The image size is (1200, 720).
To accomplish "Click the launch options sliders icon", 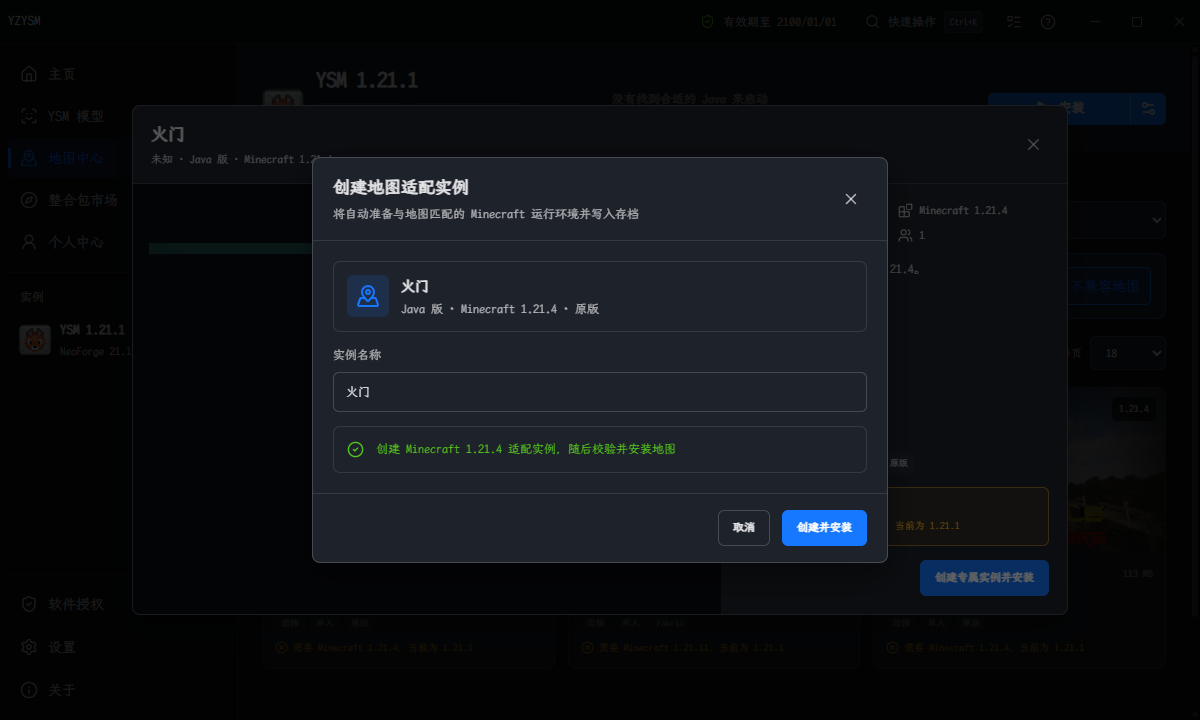I will (1147, 108).
